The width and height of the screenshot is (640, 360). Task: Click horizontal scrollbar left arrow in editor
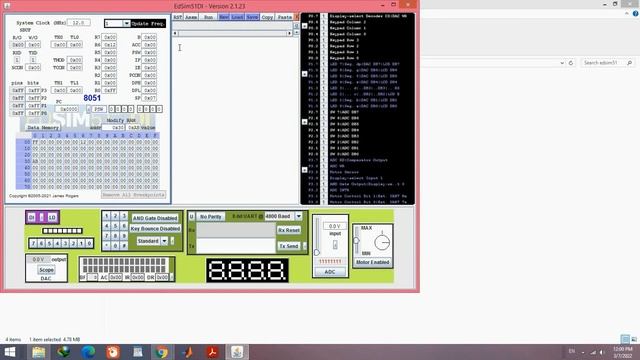click(x=176, y=33)
